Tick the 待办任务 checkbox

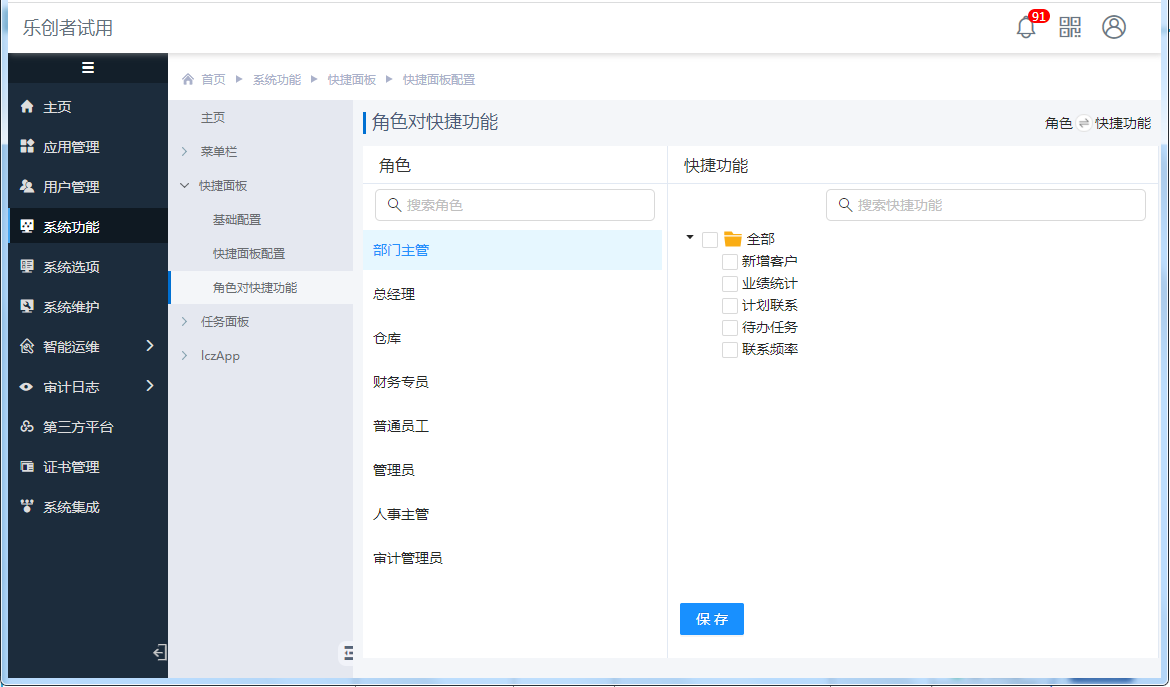730,328
